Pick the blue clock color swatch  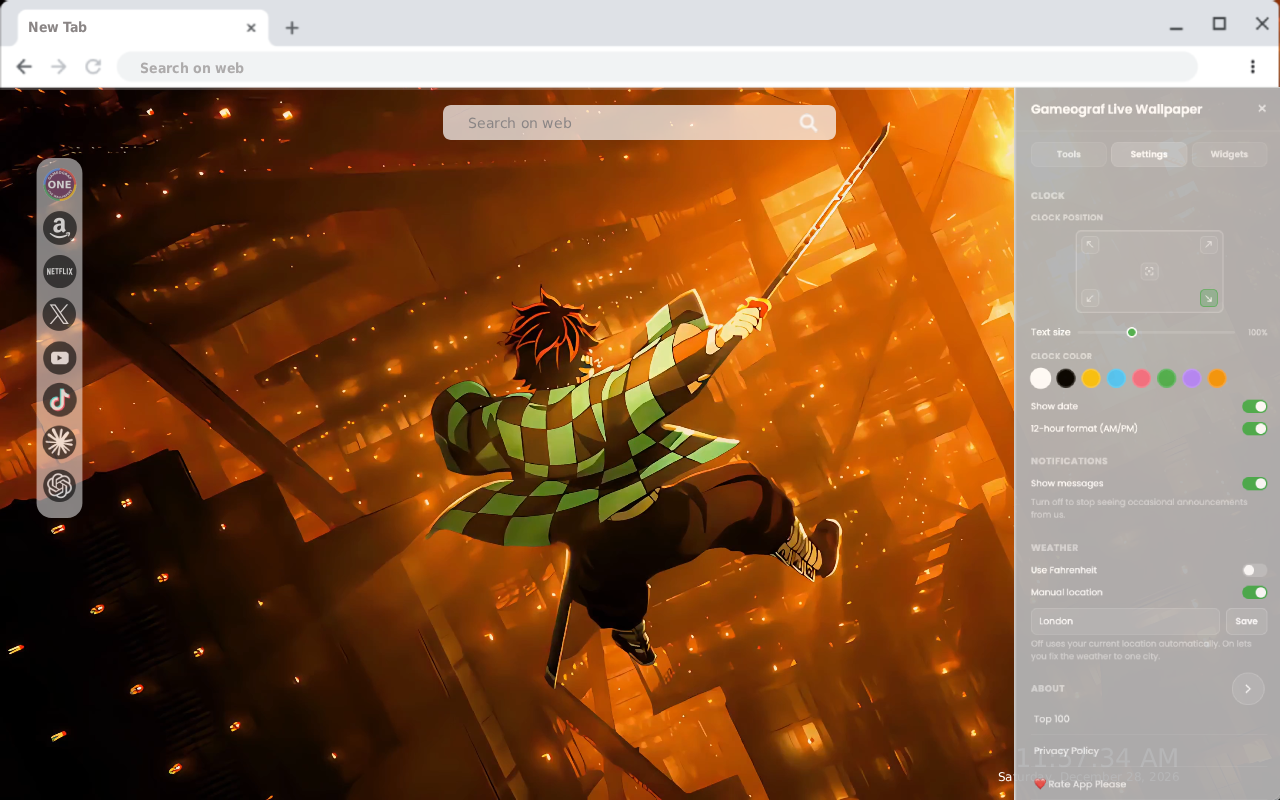(x=1116, y=379)
